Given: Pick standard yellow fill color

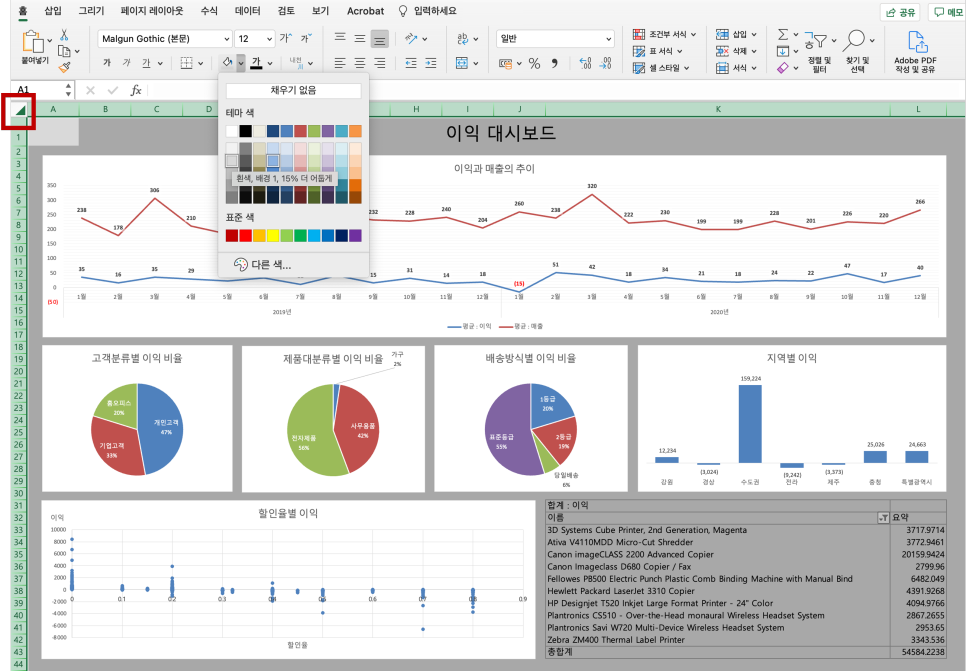Looking at the screenshot, I should click(x=273, y=235).
